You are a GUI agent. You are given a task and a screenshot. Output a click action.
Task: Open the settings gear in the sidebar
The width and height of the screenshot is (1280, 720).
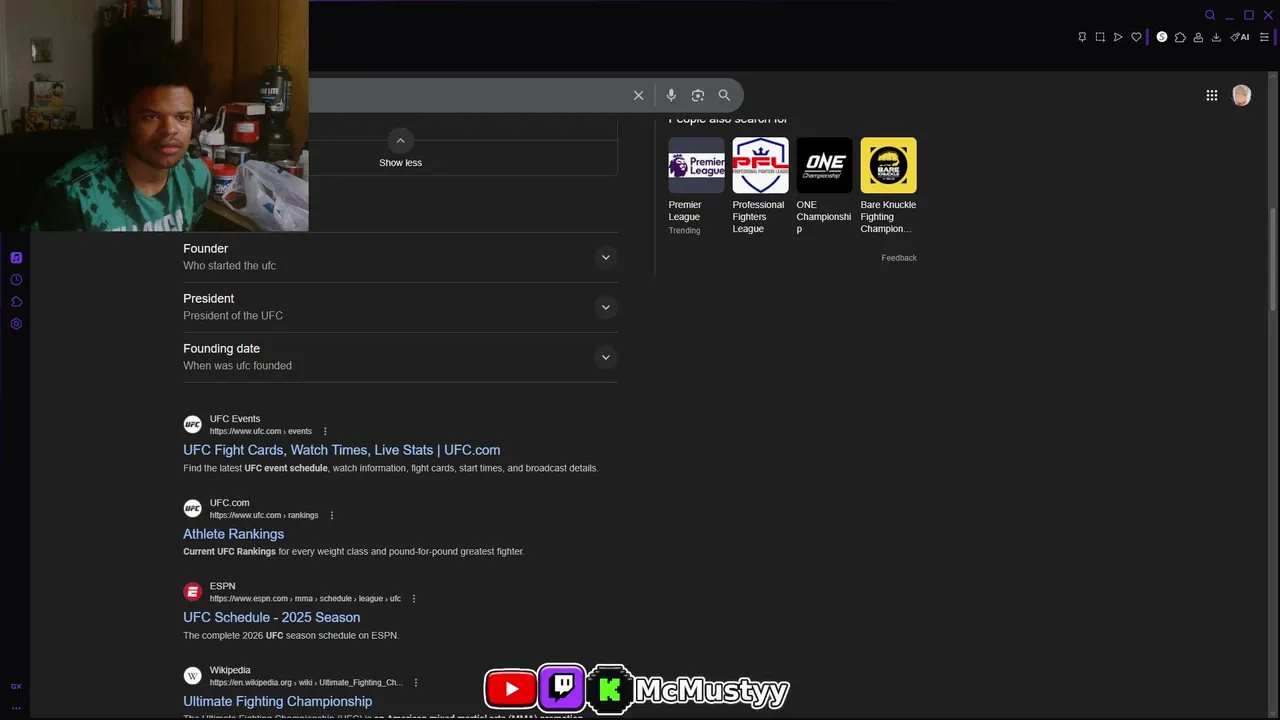(16, 323)
